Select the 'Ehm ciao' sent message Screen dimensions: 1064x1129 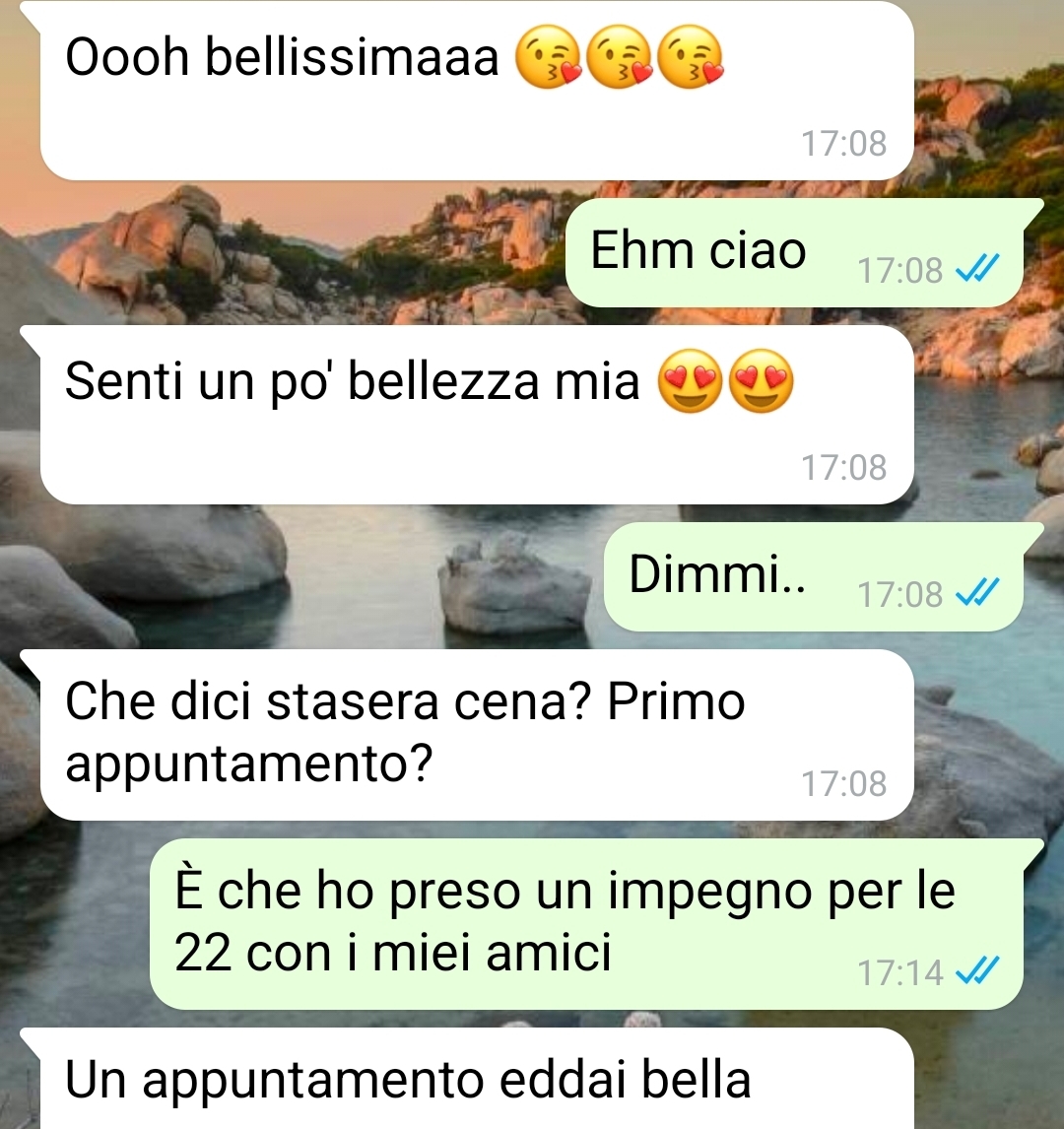[794, 253]
